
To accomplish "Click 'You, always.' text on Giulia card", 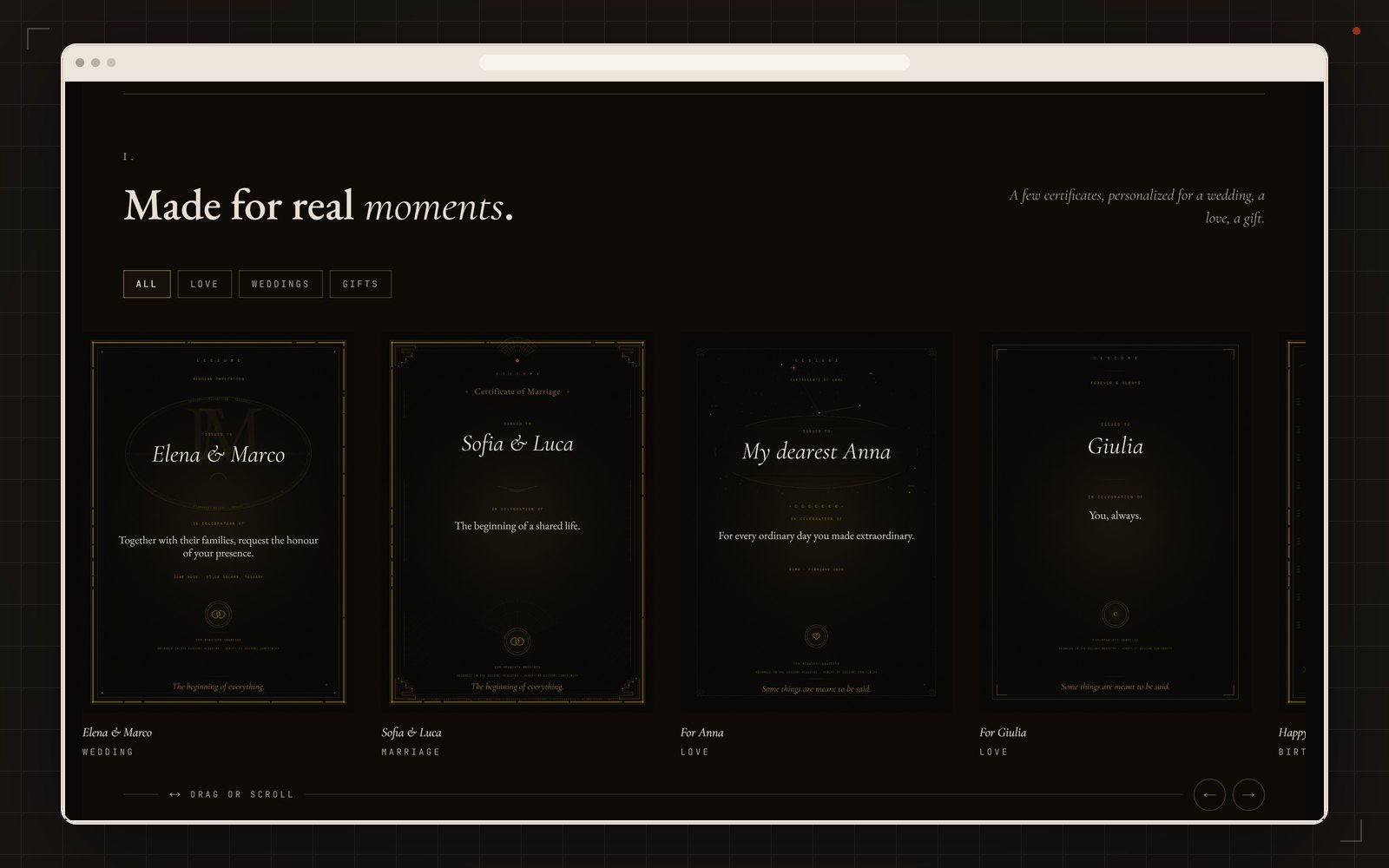I will click(1116, 516).
